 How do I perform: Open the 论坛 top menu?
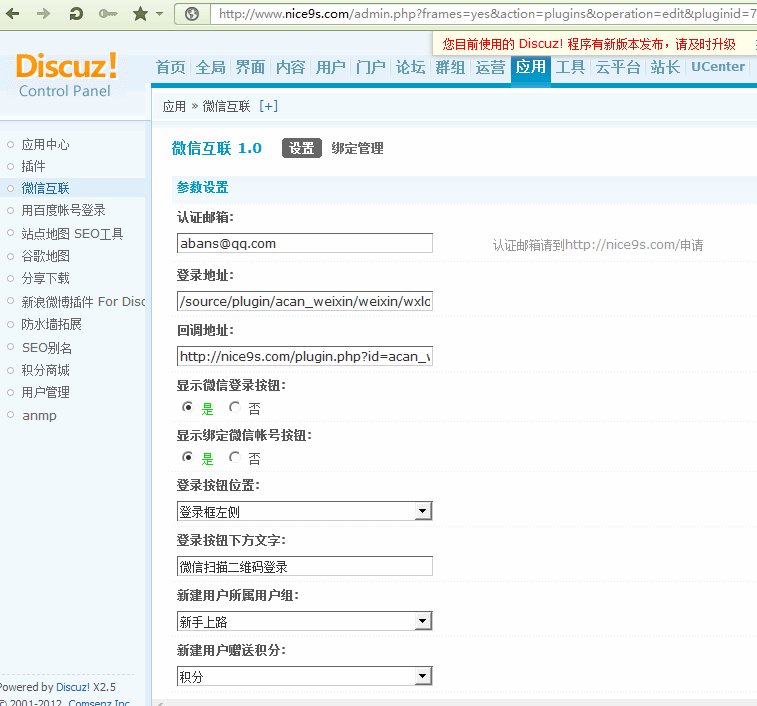tap(410, 67)
